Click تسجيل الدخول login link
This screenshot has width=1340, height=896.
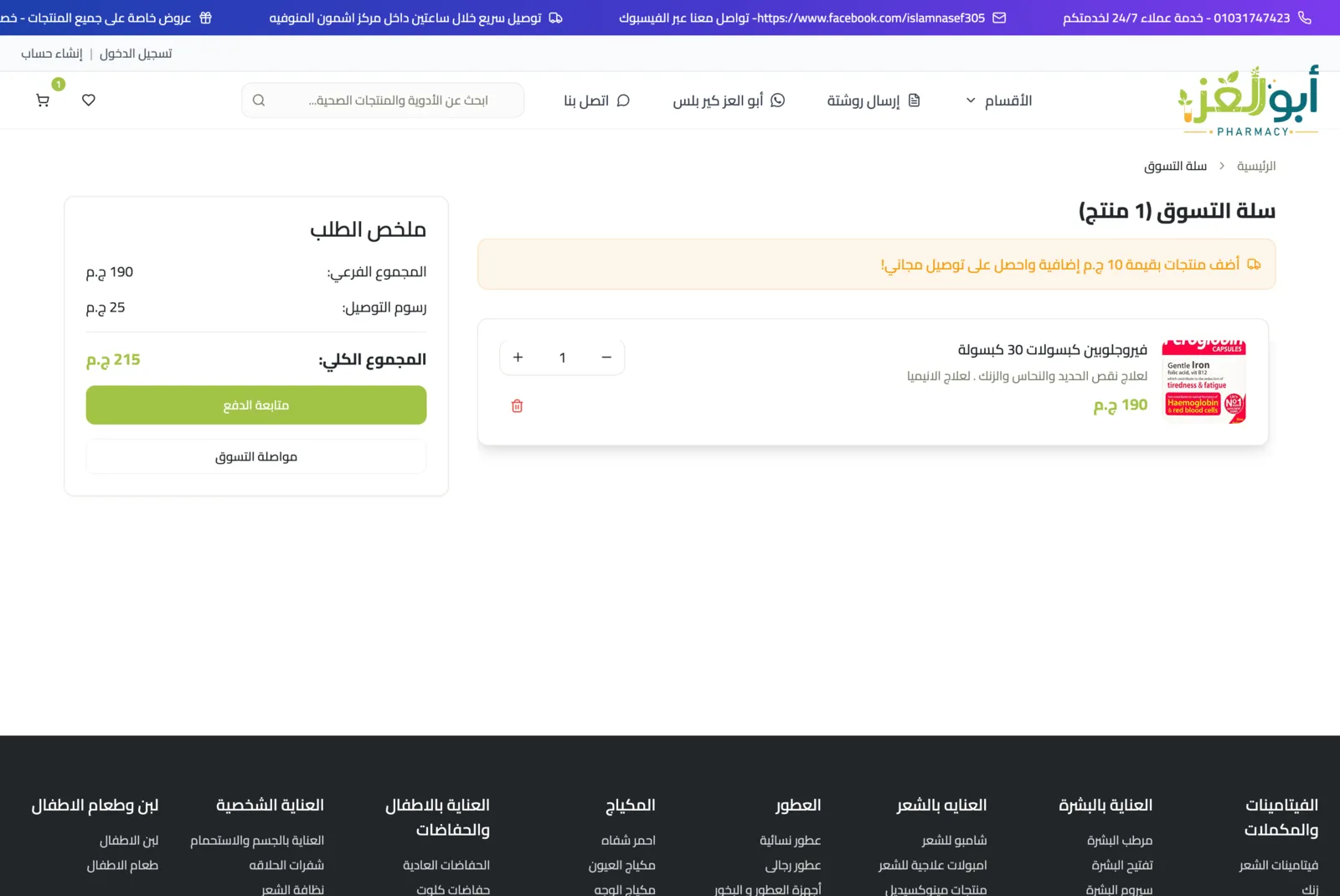(136, 54)
